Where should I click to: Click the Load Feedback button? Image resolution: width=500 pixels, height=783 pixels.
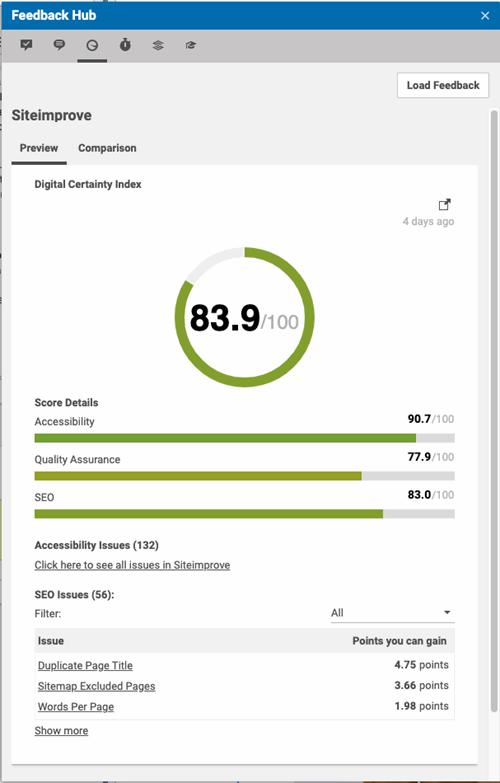[x=443, y=85]
